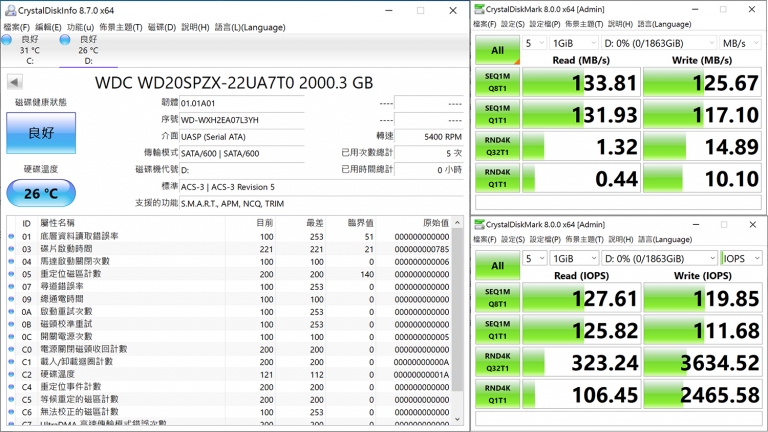Click the 5400 RPM rotation field
This screenshot has height=432, width=768.
(x=429, y=137)
